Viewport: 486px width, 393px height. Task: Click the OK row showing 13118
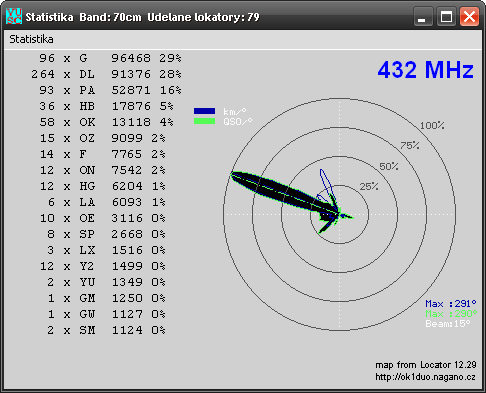pyautogui.click(x=106, y=122)
